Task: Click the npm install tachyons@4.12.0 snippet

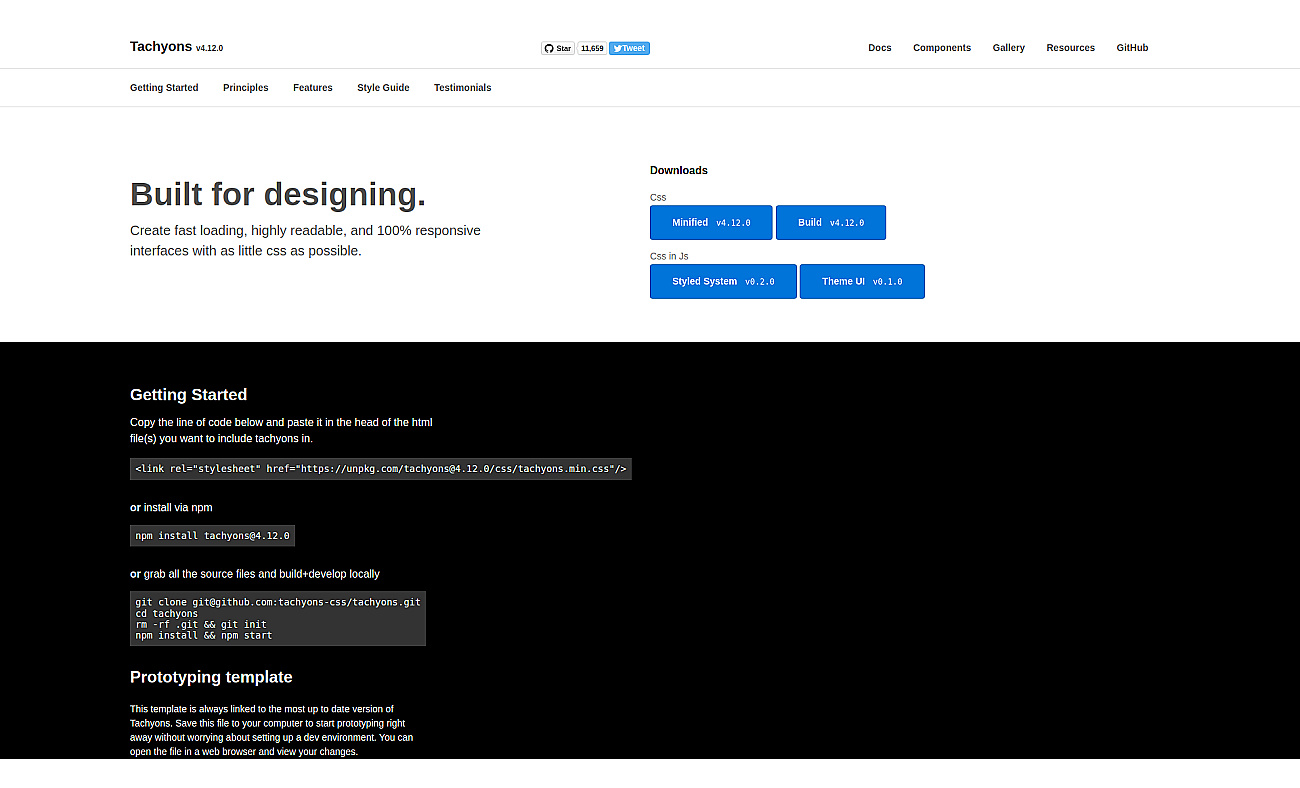Action: (x=212, y=536)
